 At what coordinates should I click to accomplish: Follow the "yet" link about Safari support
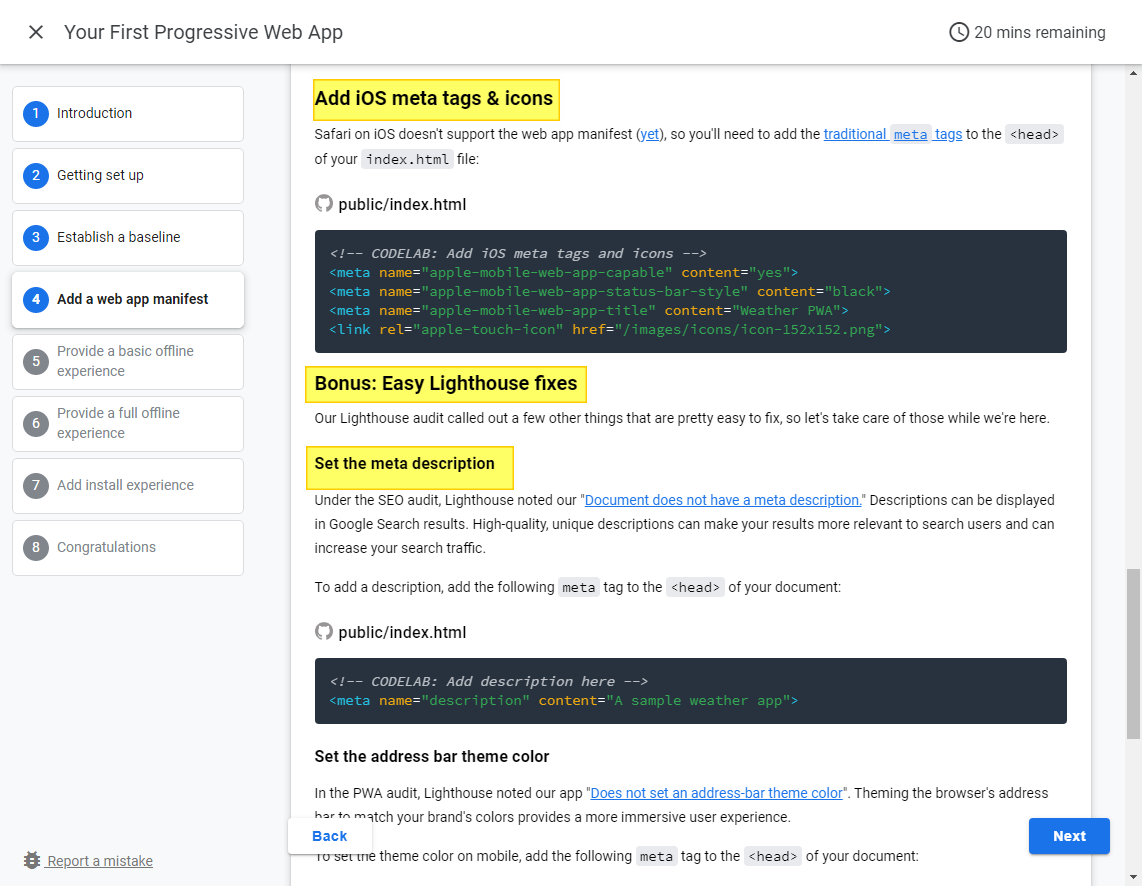tap(649, 134)
